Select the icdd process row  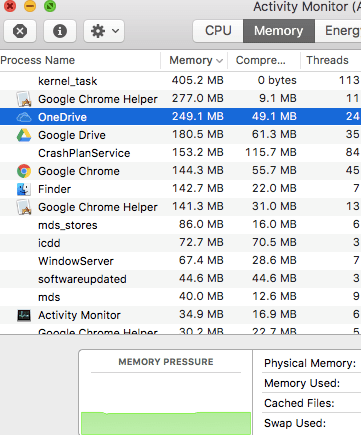pos(180,243)
